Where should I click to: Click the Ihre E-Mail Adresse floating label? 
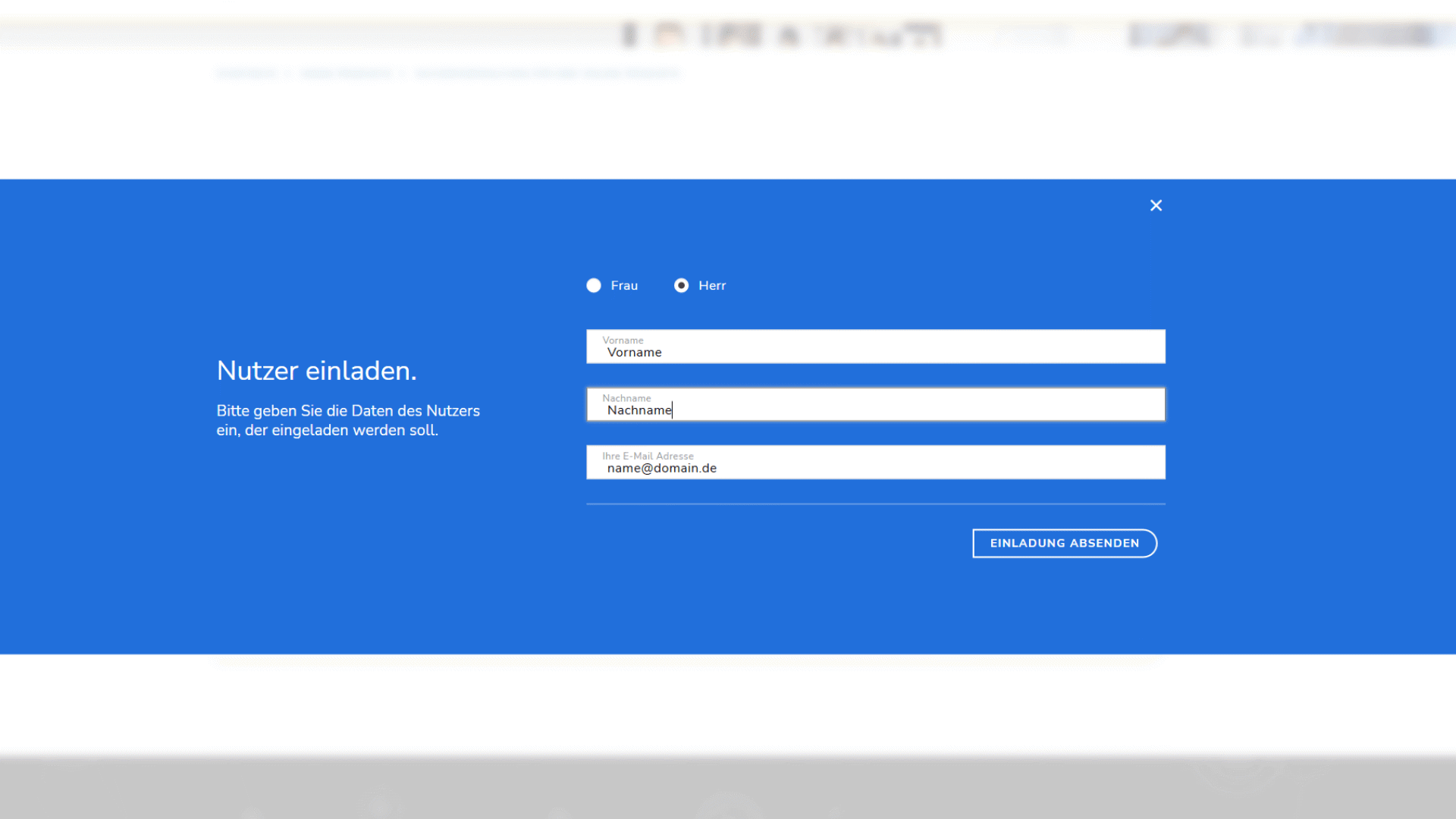(648, 456)
